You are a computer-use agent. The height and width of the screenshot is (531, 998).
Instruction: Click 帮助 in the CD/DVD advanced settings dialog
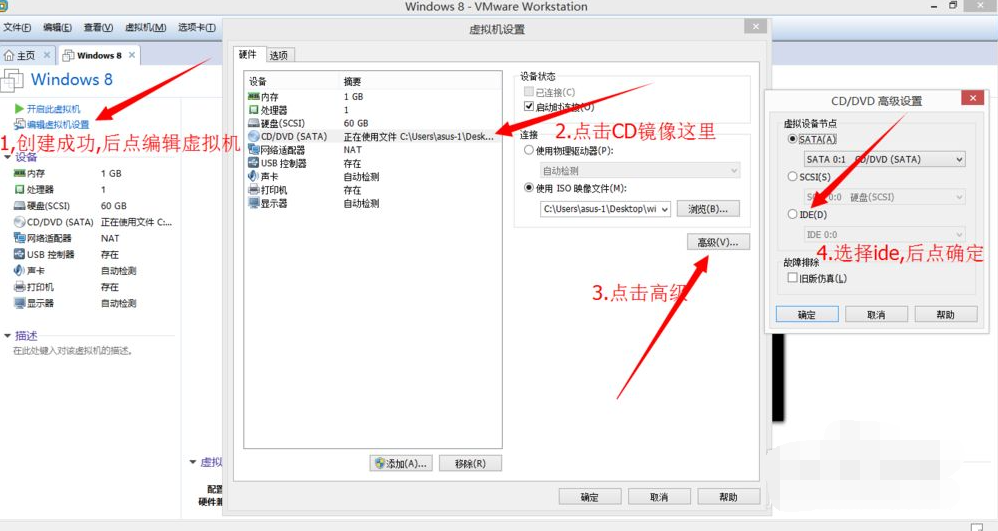pos(946,315)
